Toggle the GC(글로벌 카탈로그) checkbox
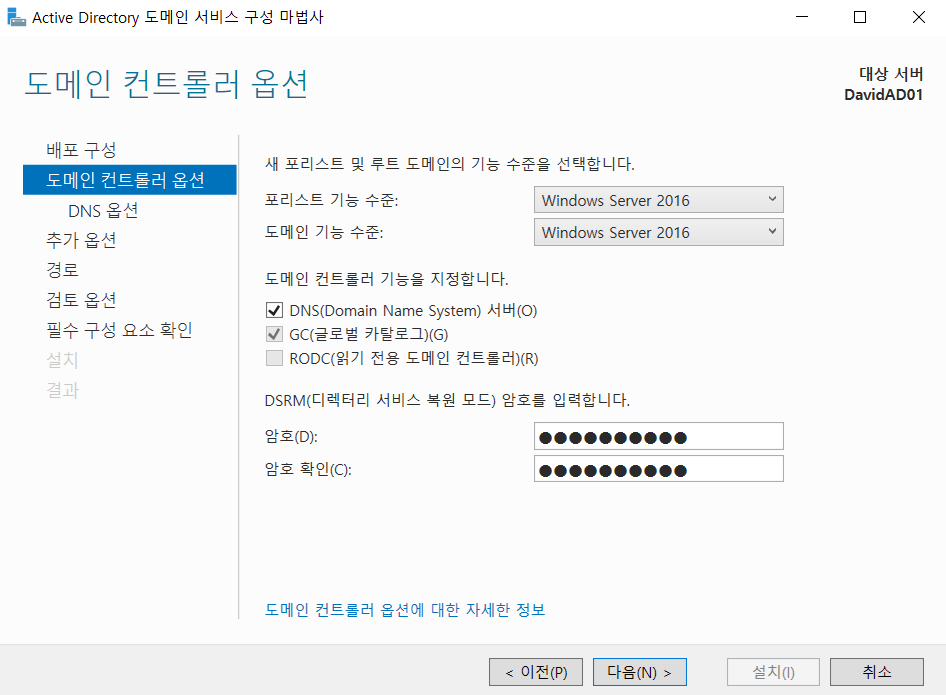Screen dimensions: 946x695 point(275,334)
